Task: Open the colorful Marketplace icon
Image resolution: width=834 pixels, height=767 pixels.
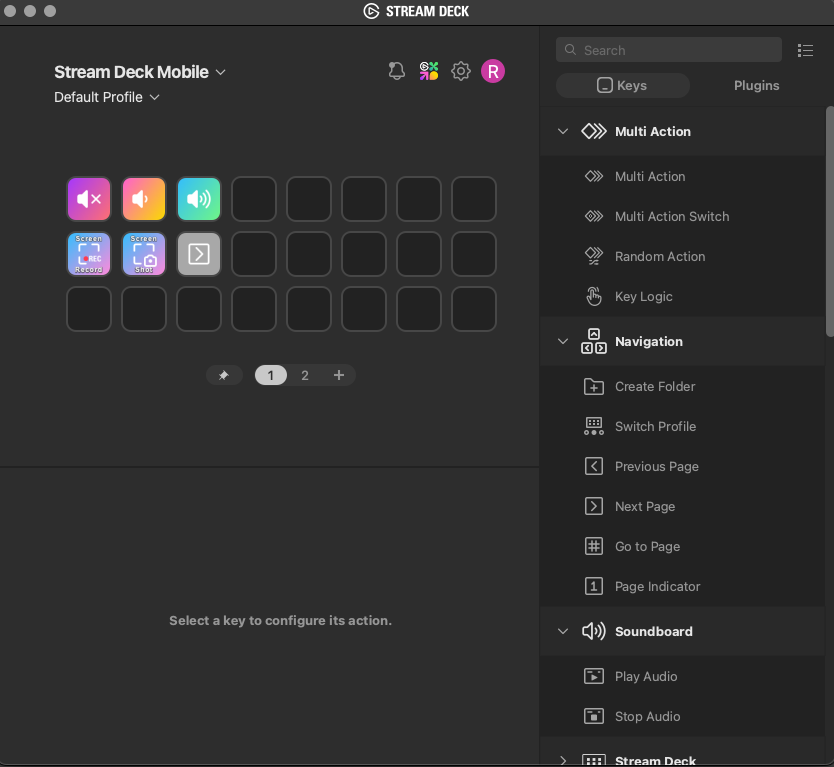Action: tap(429, 71)
